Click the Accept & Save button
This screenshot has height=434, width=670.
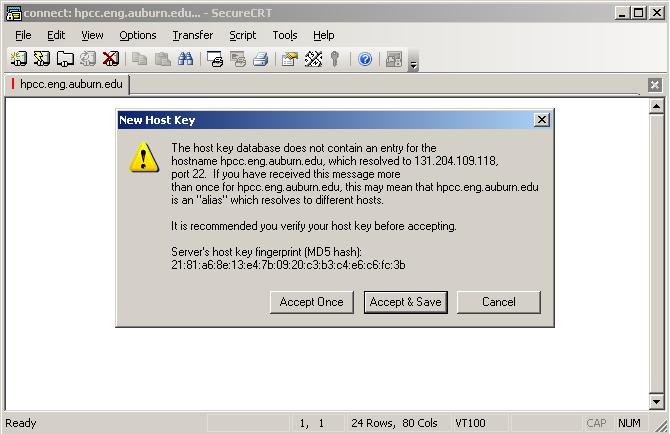point(406,302)
